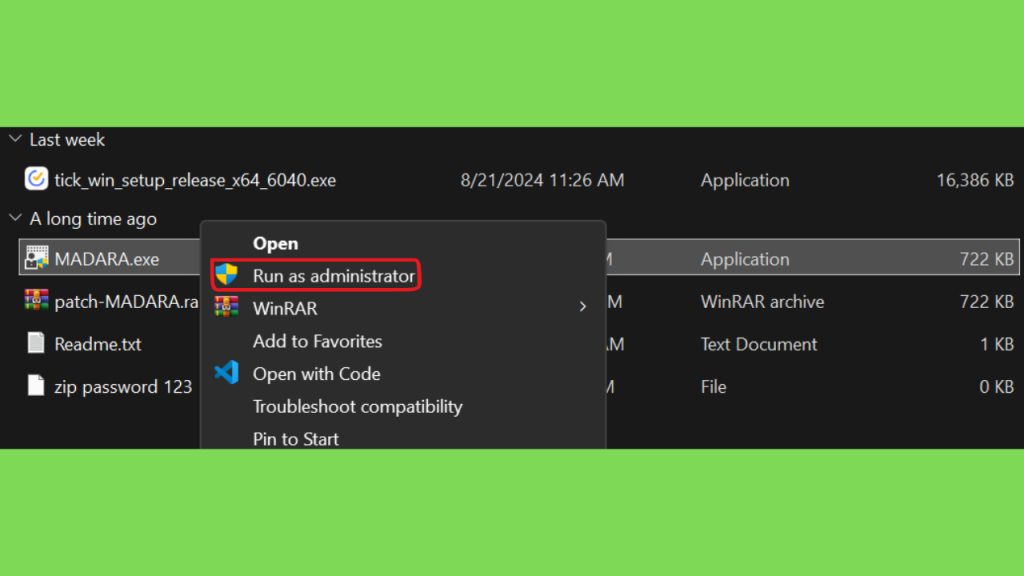Click the 'File' type cell
1024x576 pixels.
[x=713, y=387]
